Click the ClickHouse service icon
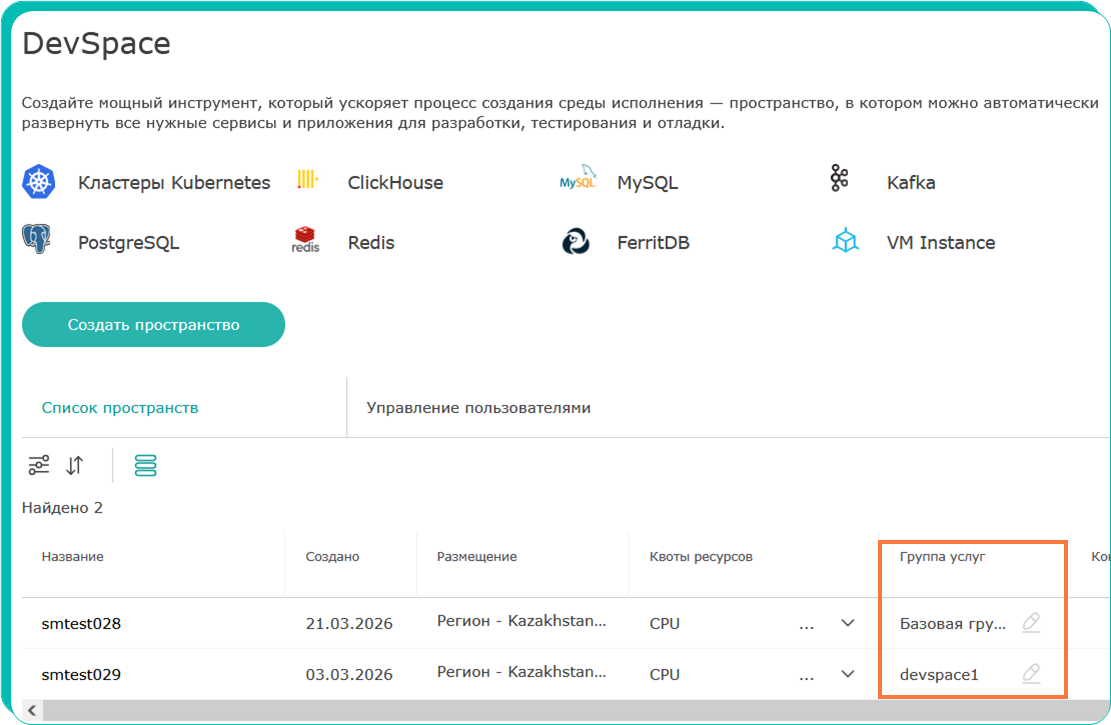1111x725 pixels. coord(307,180)
